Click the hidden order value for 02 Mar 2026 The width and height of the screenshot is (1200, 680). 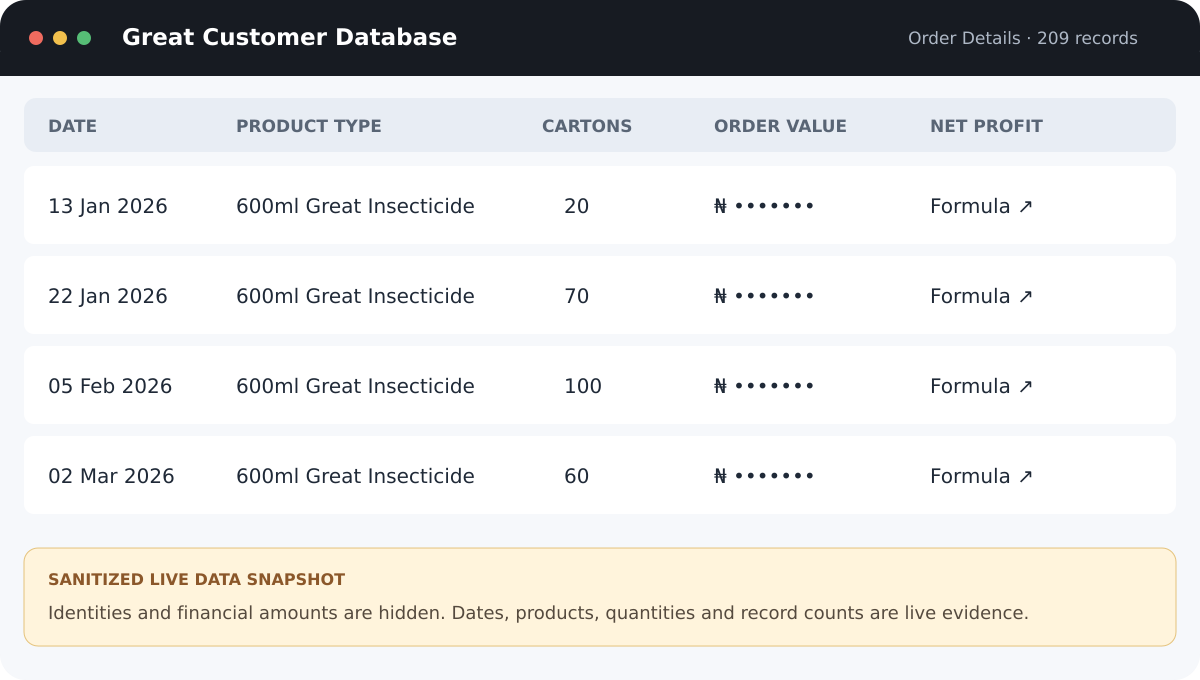pyautogui.click(x=764, y=476)
